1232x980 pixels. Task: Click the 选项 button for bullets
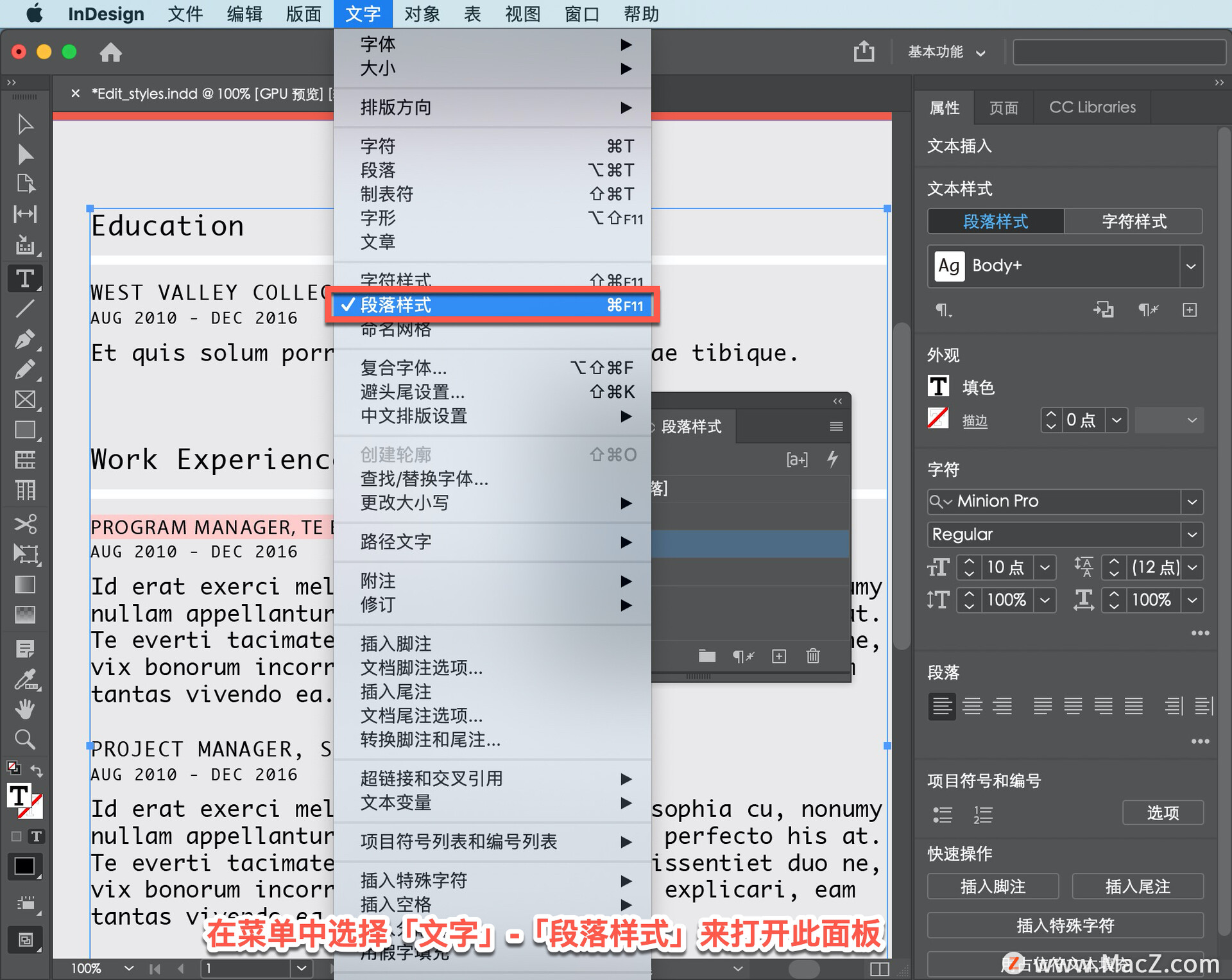pyautogui.click(x=1162, y=812)
